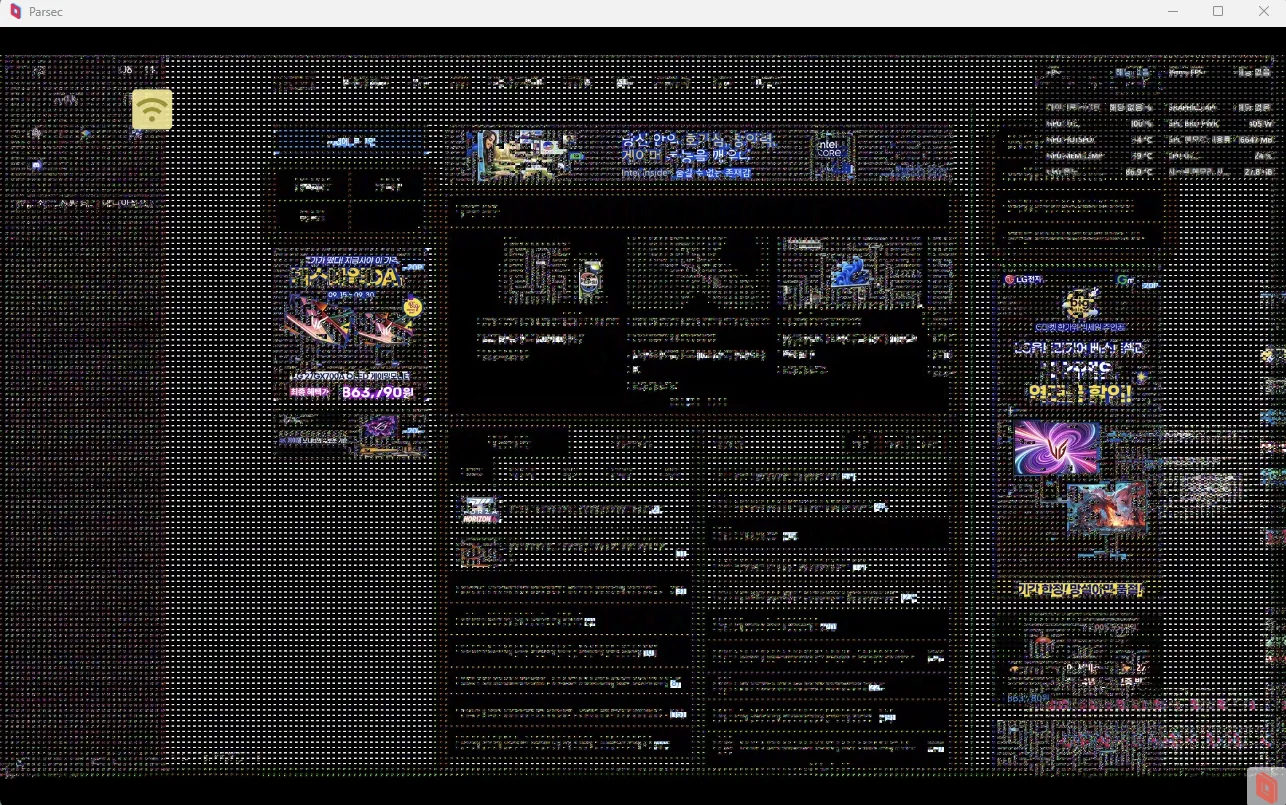Viewport: 1286px width, 805px height.
Task: Open the LG UltraGear purple swirl monitor image
Action: click(1056, 447)
